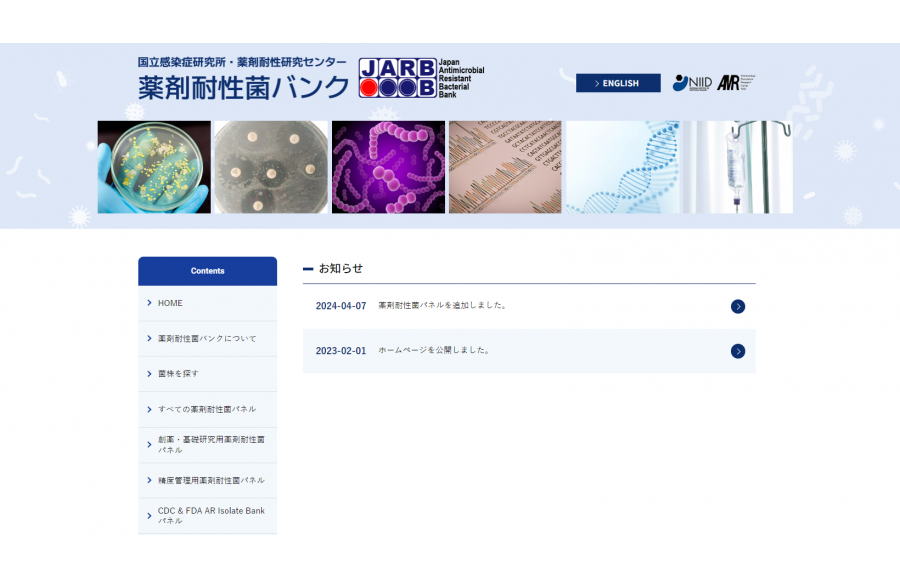The width and height of the screenshot is (900, 580).
Task: Open the AMR research center logo
Action: coord(736,83)
